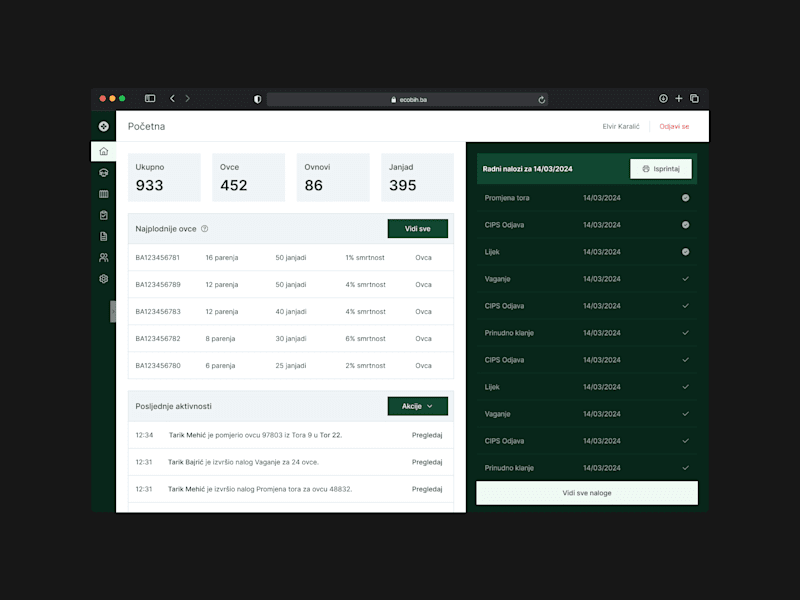Open the home icon in sidebar
Viewport: 800px width, 600px height.
(x=104, y=152)
